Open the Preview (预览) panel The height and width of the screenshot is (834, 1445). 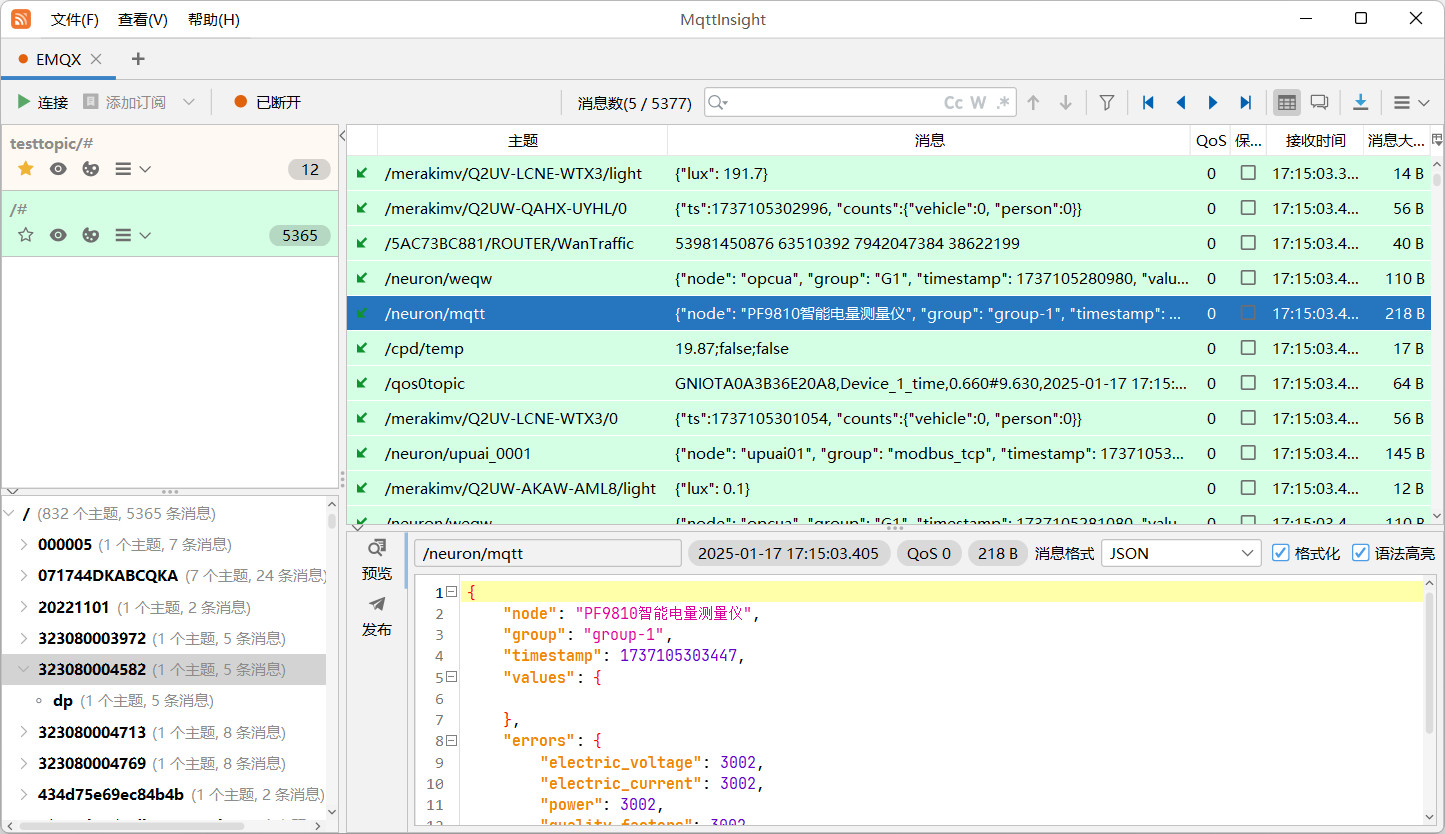[377, 559]
